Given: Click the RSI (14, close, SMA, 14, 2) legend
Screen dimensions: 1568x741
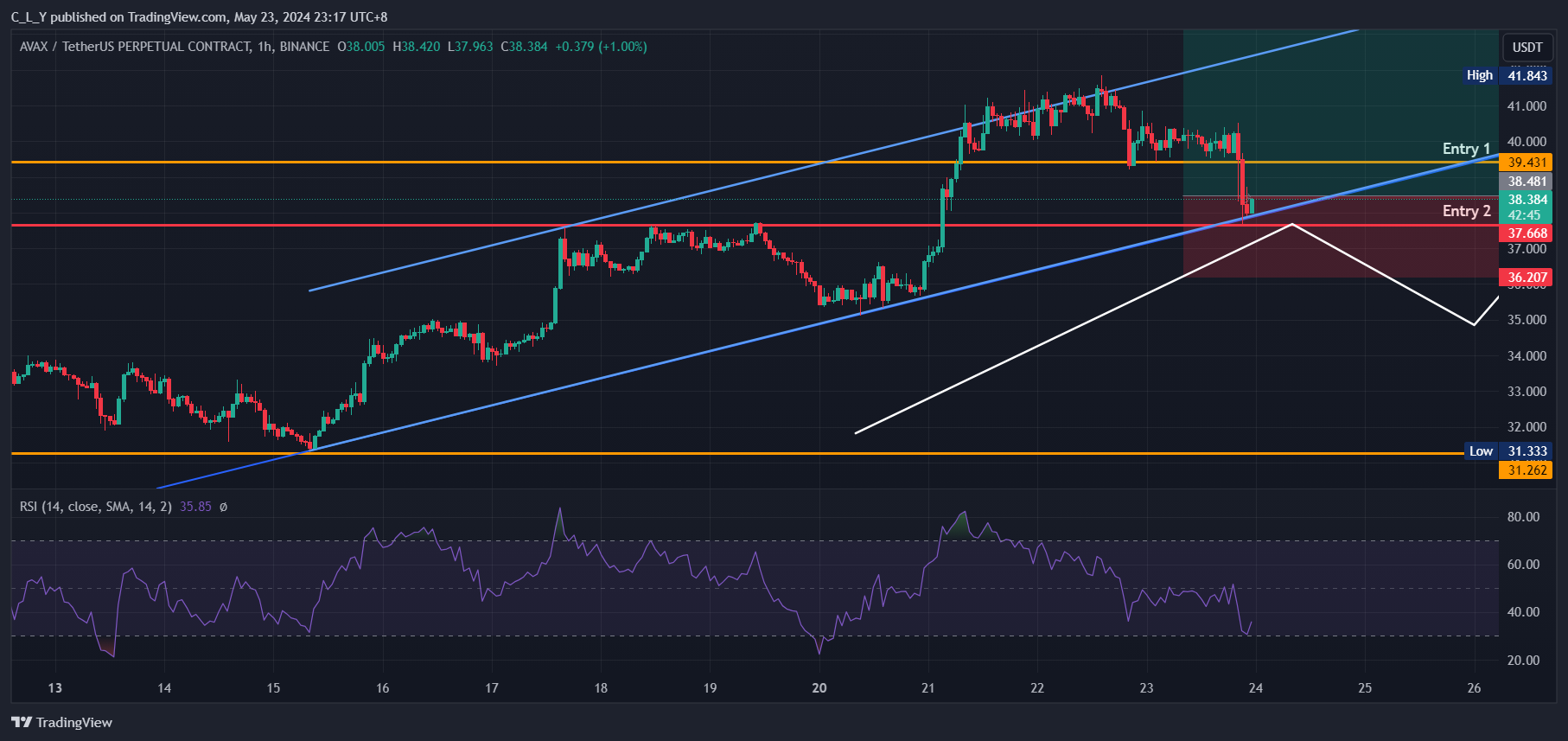Looking at the screenshot, I should (x=96, y=507).
